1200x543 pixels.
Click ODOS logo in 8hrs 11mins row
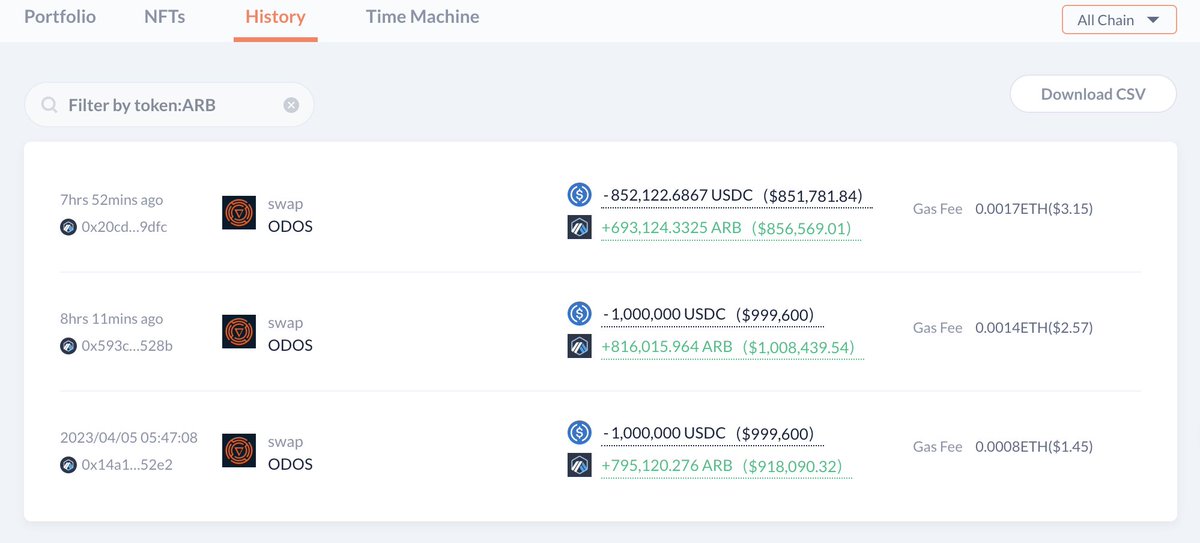(239, 332)
